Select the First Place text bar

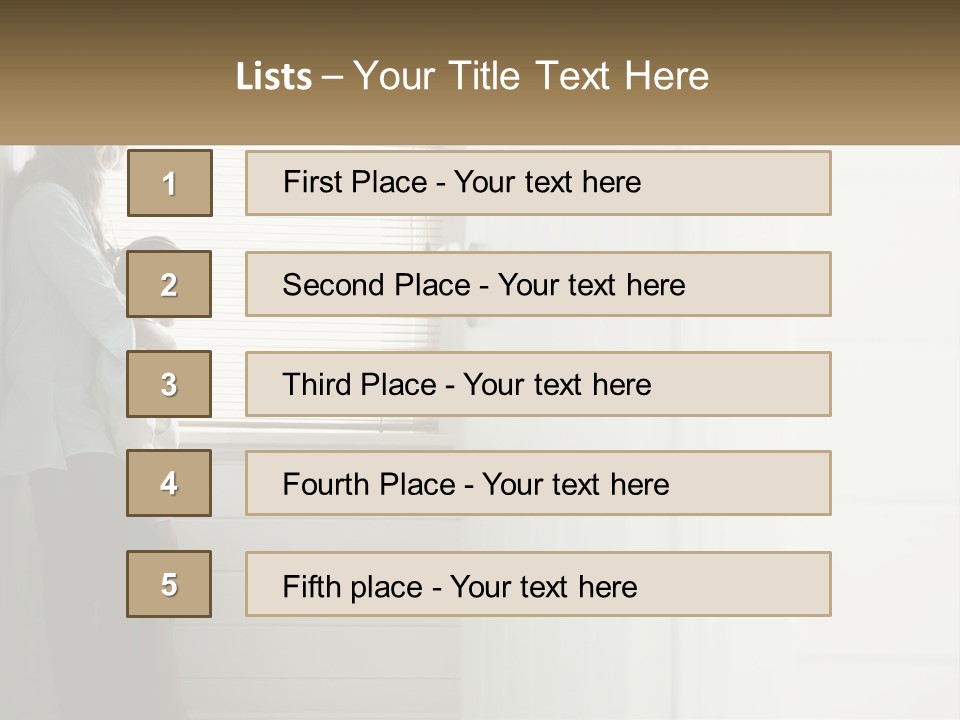coord(538,183)
